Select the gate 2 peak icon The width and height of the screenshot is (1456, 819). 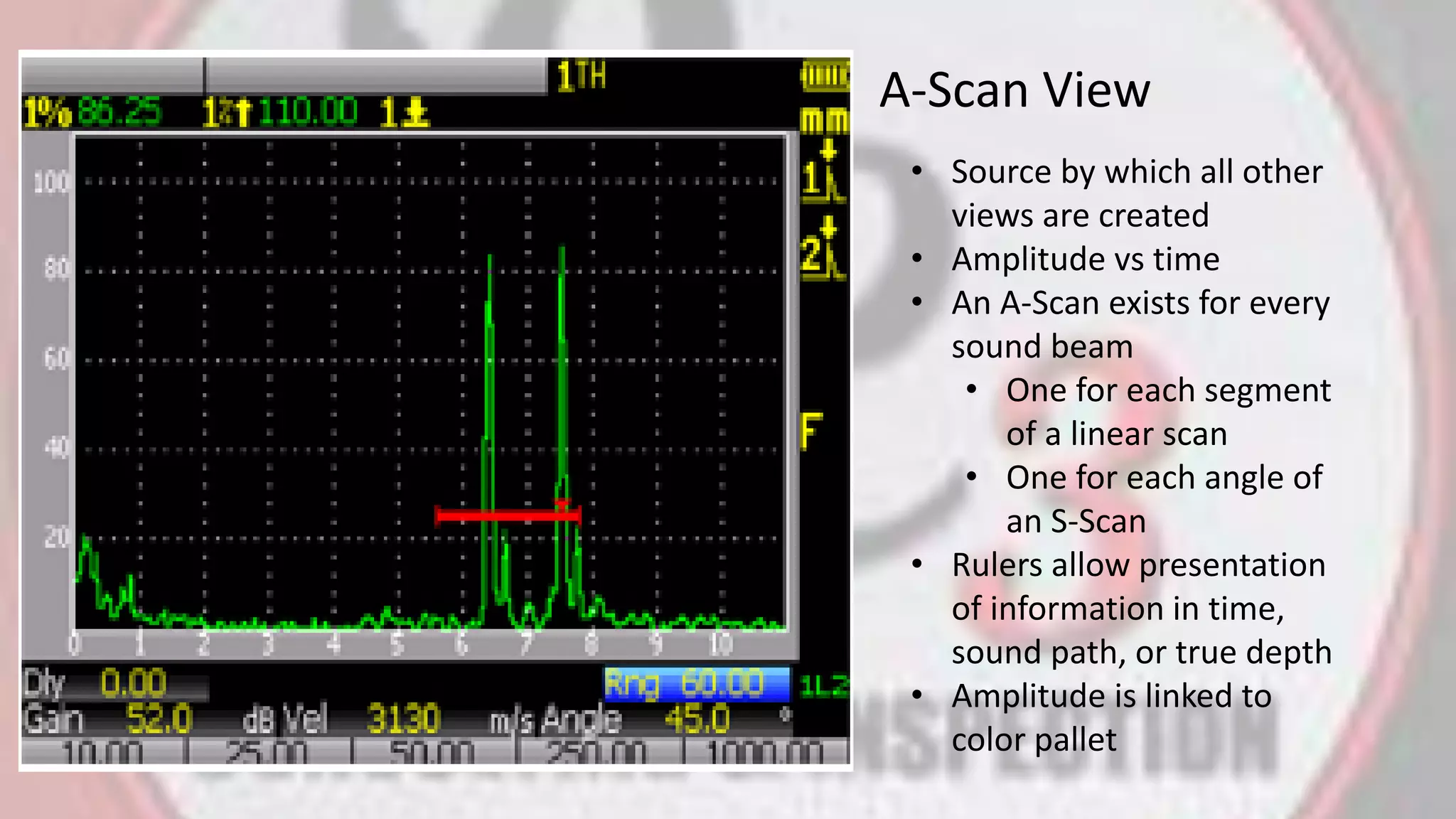click(825, 250)
